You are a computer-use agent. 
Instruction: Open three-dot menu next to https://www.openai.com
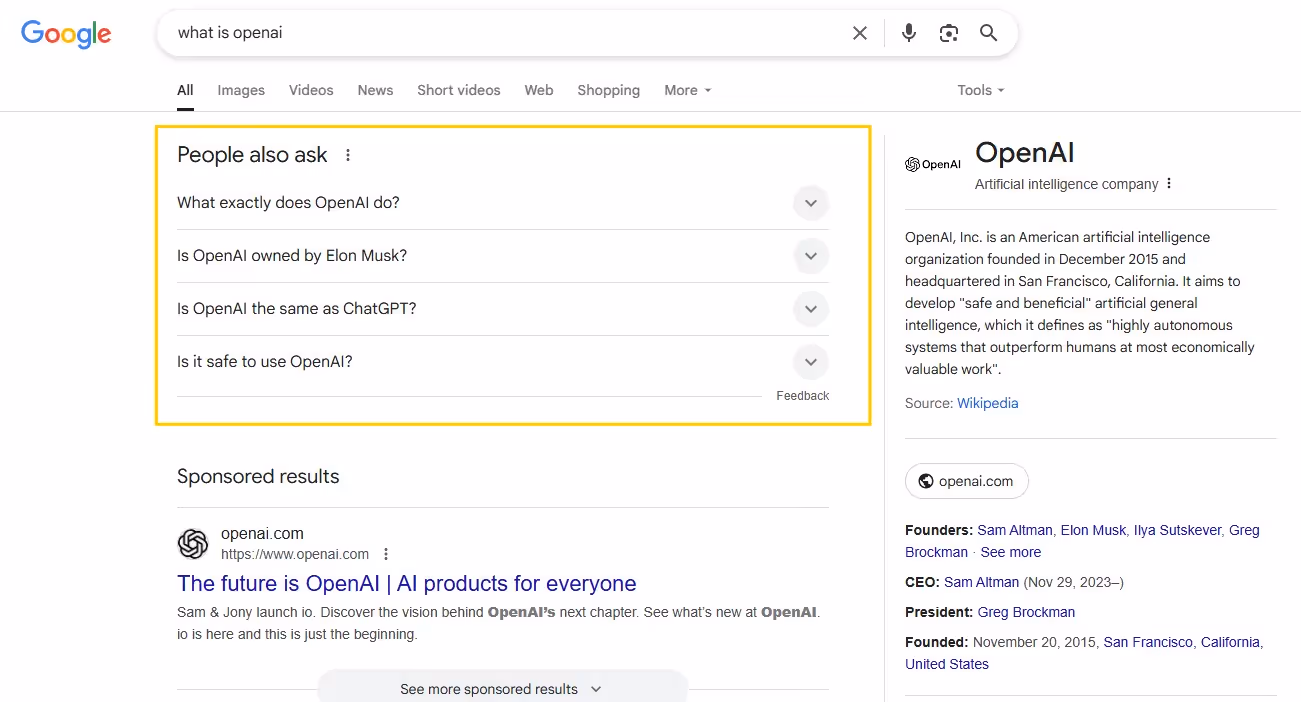[386, 554]
